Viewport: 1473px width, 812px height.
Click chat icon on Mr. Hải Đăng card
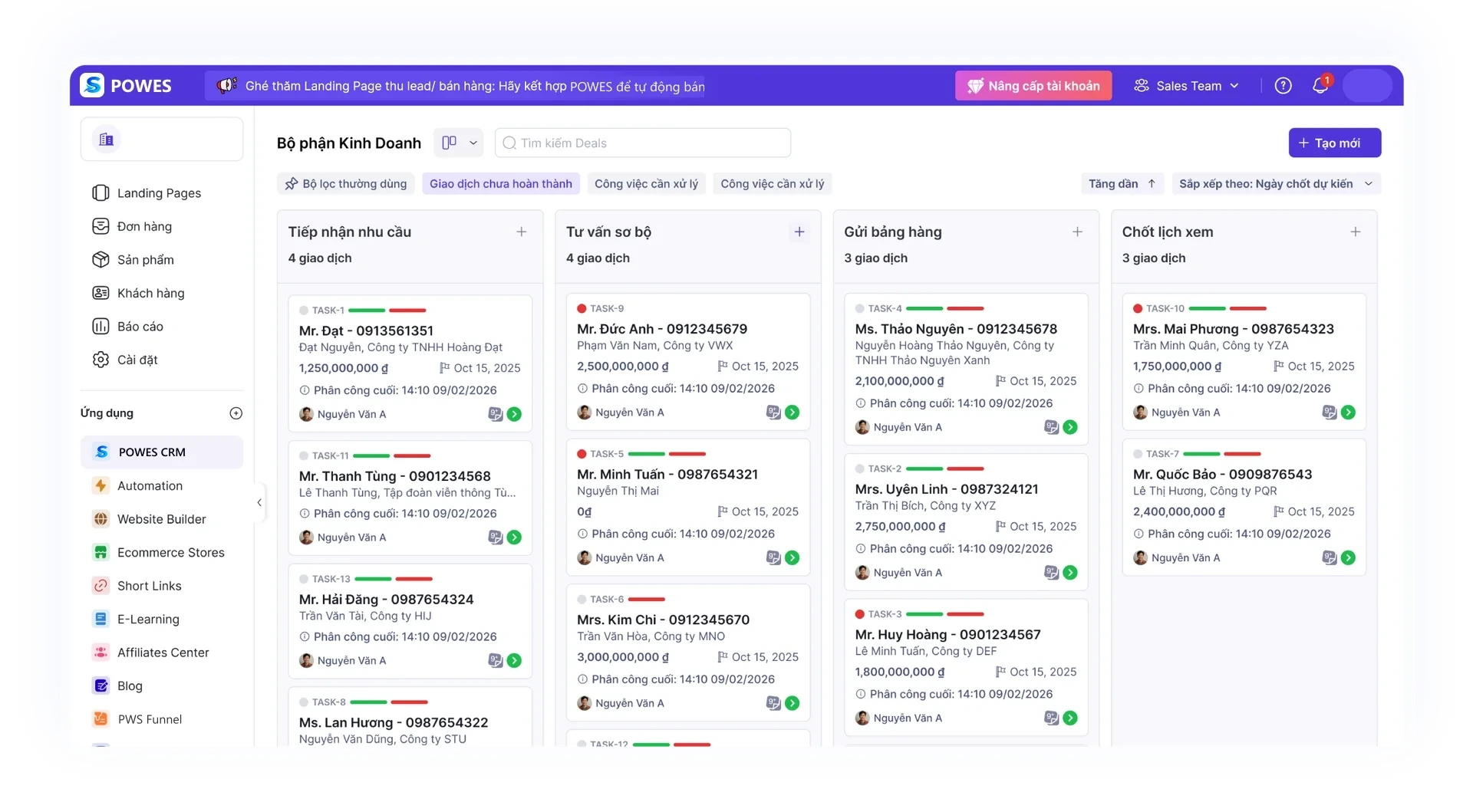click(x=496, y=660)
